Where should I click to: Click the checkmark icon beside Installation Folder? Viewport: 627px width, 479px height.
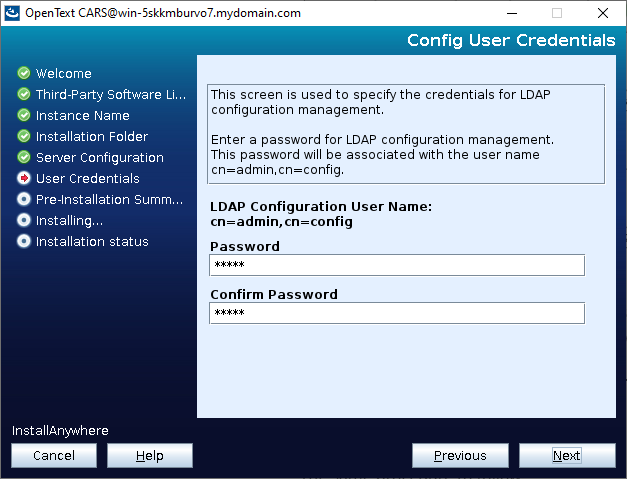24,136
